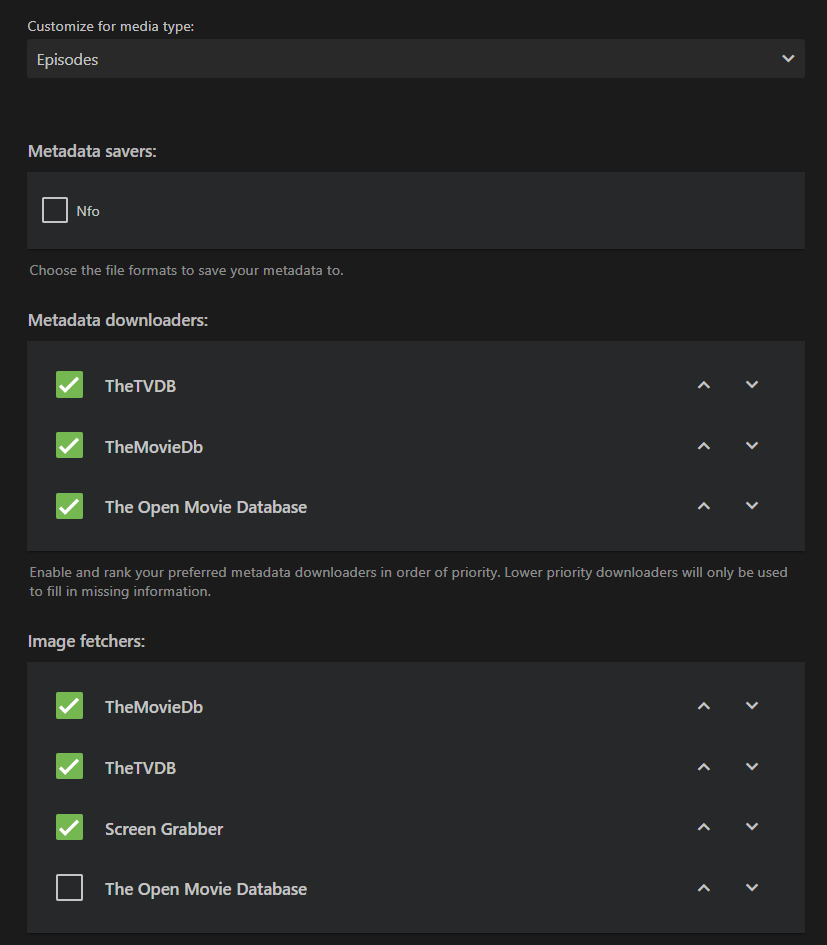Move TheTVDB image fetcher down
Screen dimensions: 827x945
coord(752,767)
